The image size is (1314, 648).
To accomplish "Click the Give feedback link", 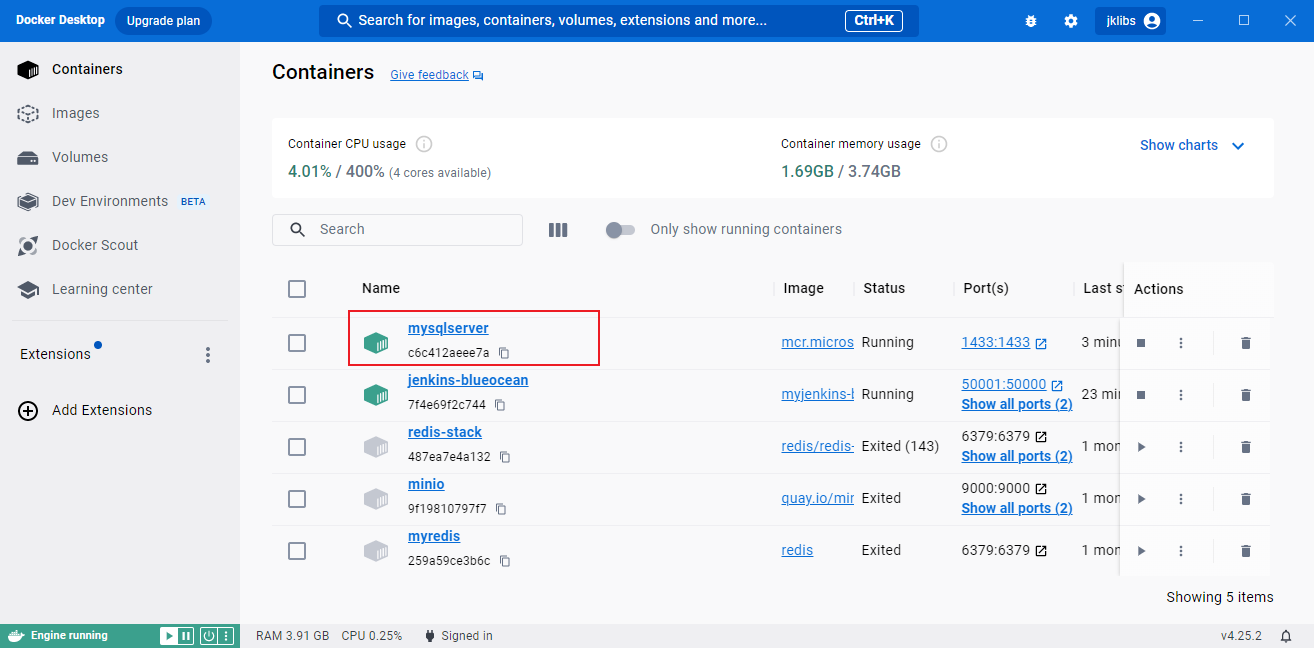I will 436,75.
